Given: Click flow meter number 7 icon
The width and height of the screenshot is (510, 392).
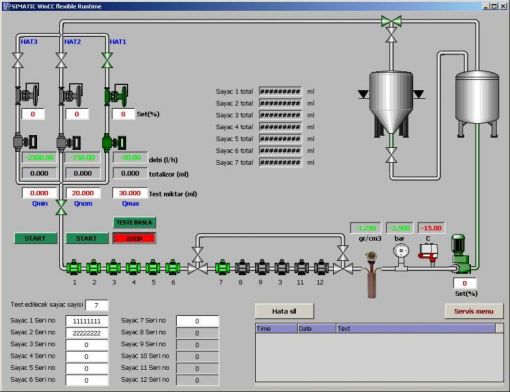Looking at the screenshot, I should pos(222,267).
